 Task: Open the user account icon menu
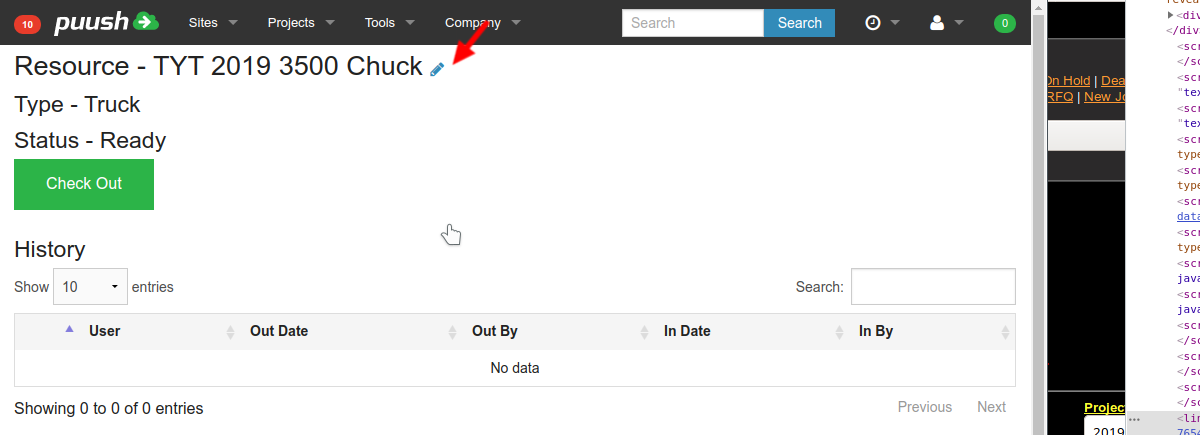(x=946, y=23)
